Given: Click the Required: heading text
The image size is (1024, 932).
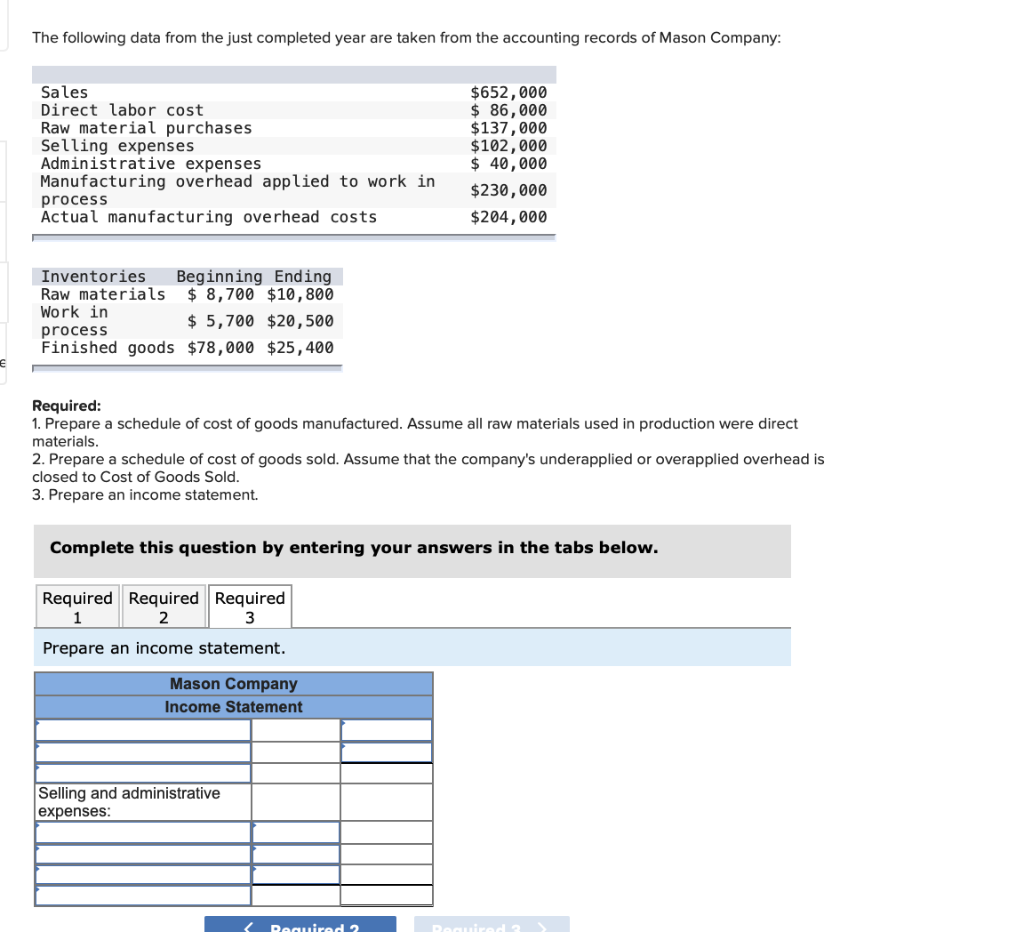Looking at the screenshot, I should coord(67,406).
